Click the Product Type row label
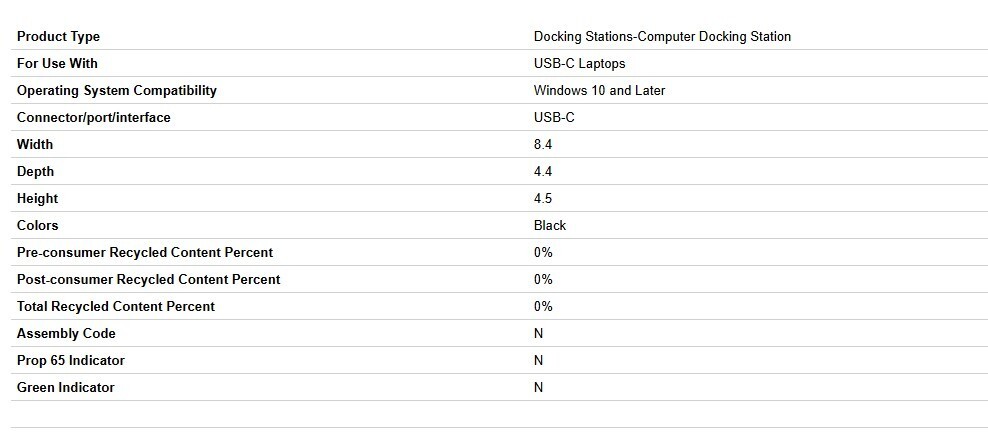 coord(58,37)
